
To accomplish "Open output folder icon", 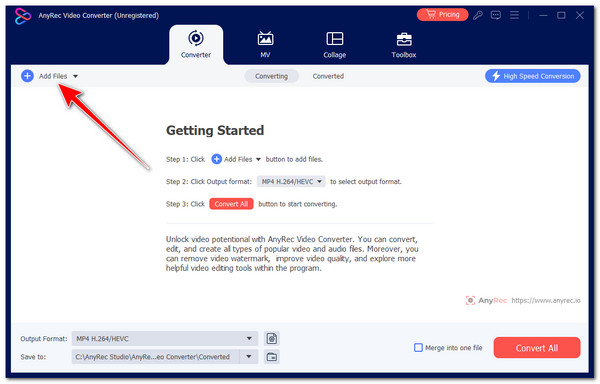I will [272, 357].
